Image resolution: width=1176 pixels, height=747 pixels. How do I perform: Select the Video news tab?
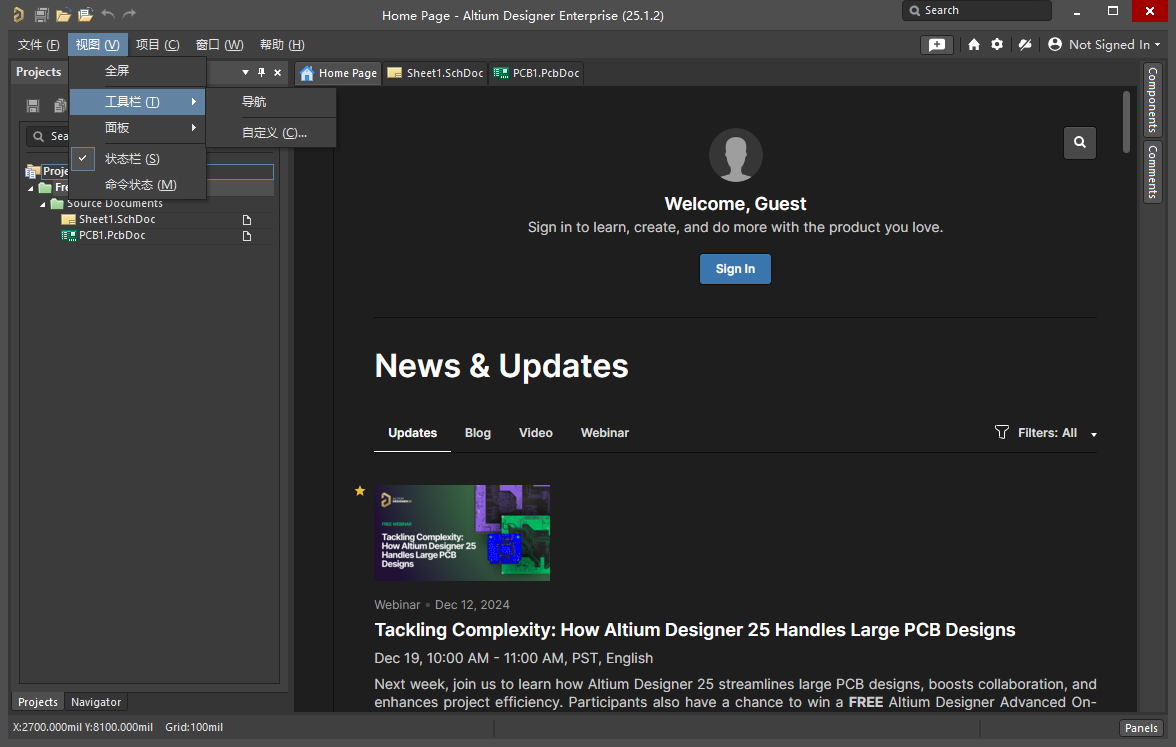click(x=536, y=433)
